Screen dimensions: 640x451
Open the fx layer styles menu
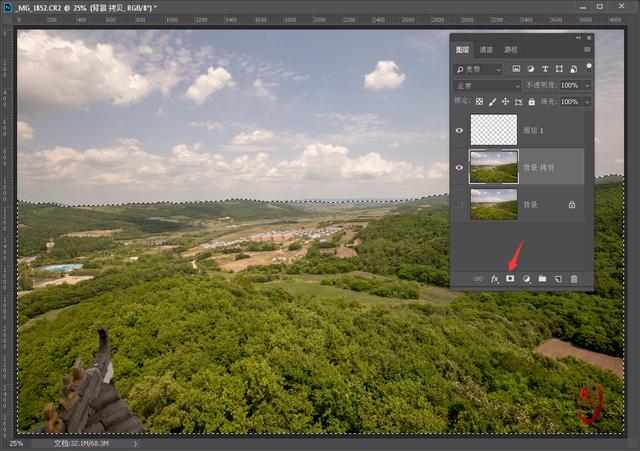tap(494, 279)
